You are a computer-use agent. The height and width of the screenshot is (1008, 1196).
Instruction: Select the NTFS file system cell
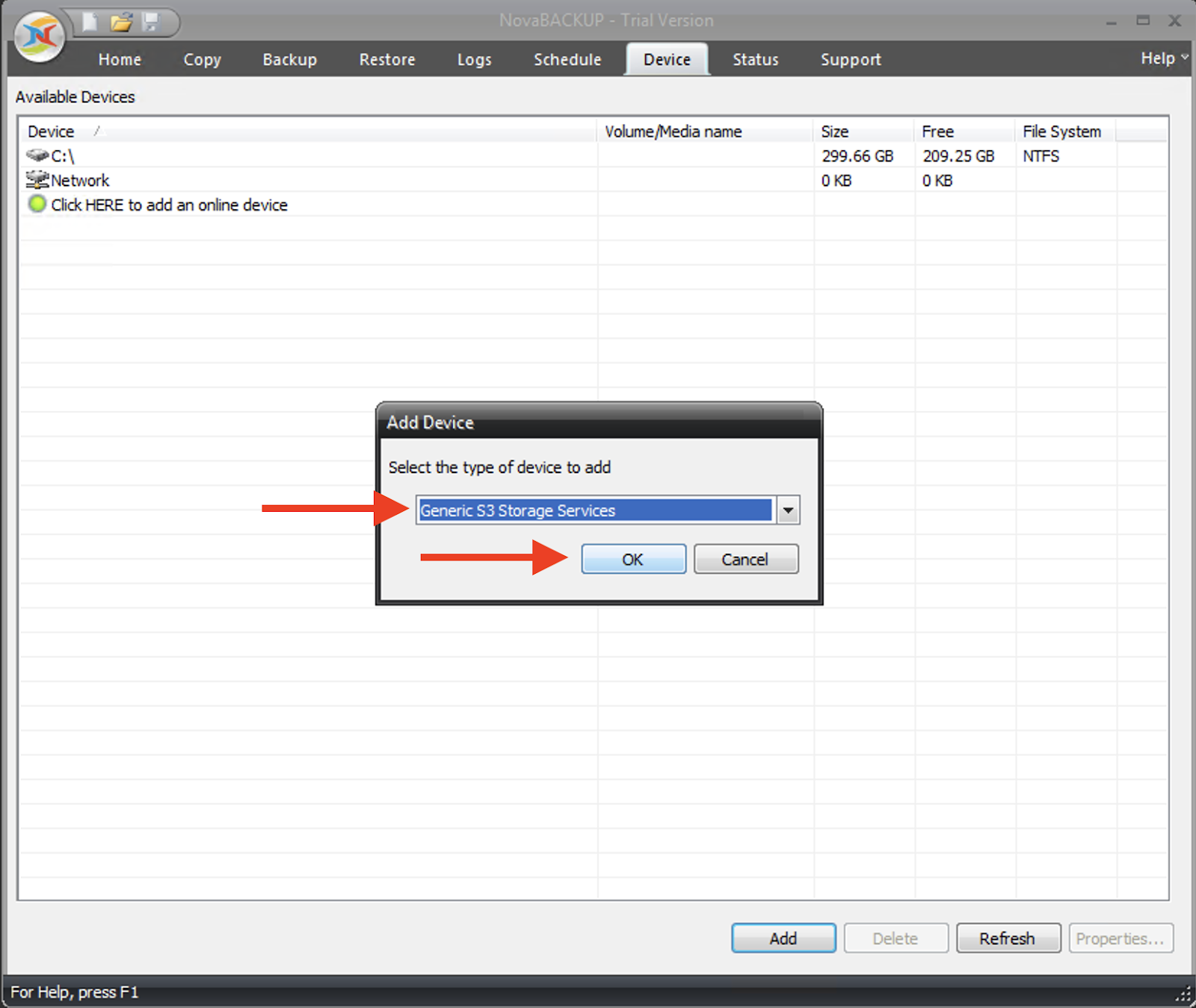pos(1041,156)
